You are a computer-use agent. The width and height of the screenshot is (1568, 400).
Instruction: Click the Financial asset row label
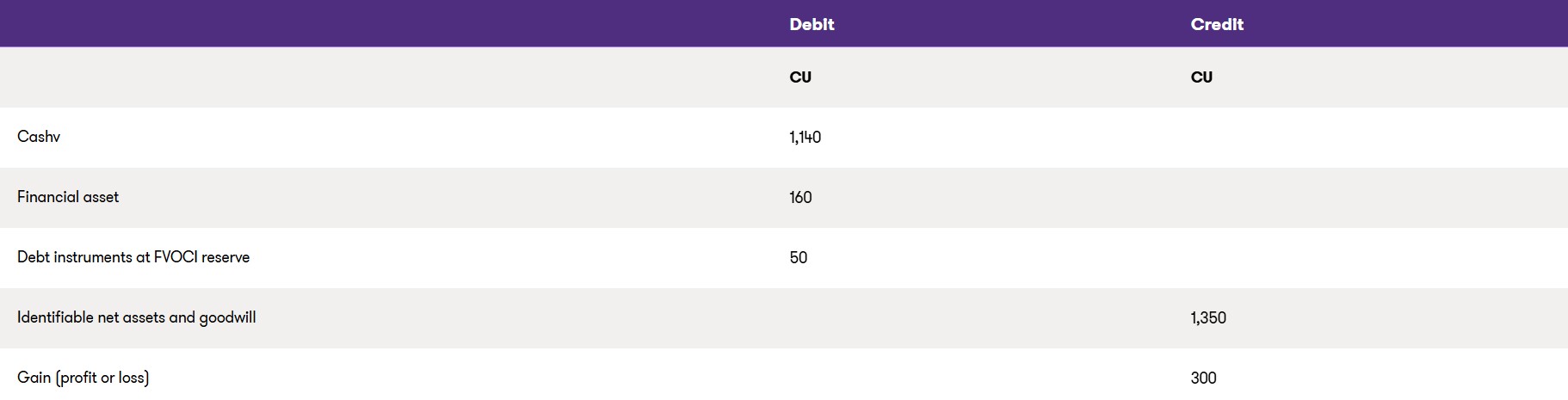tap(68, 197)
